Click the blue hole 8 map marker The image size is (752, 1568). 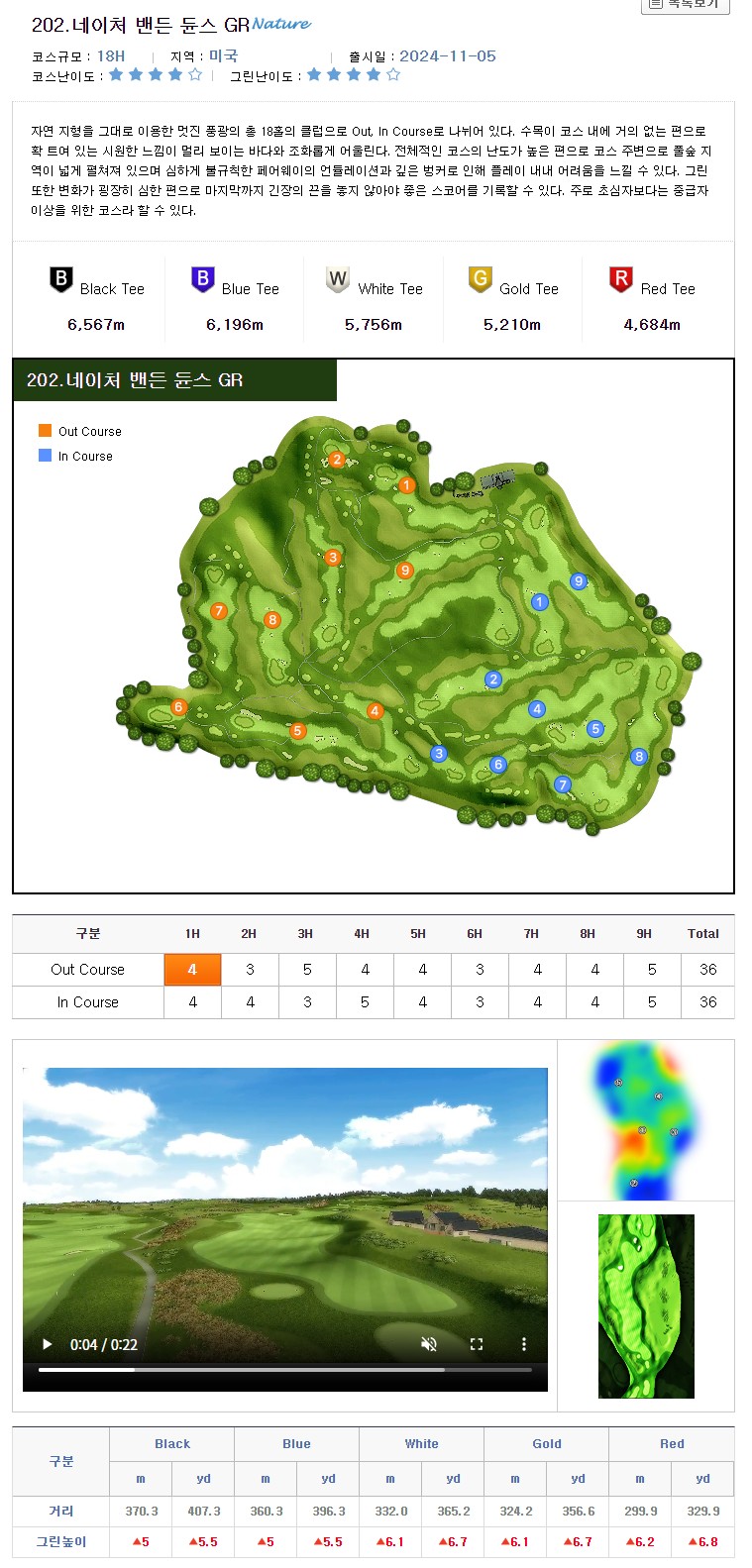[639, 757]
